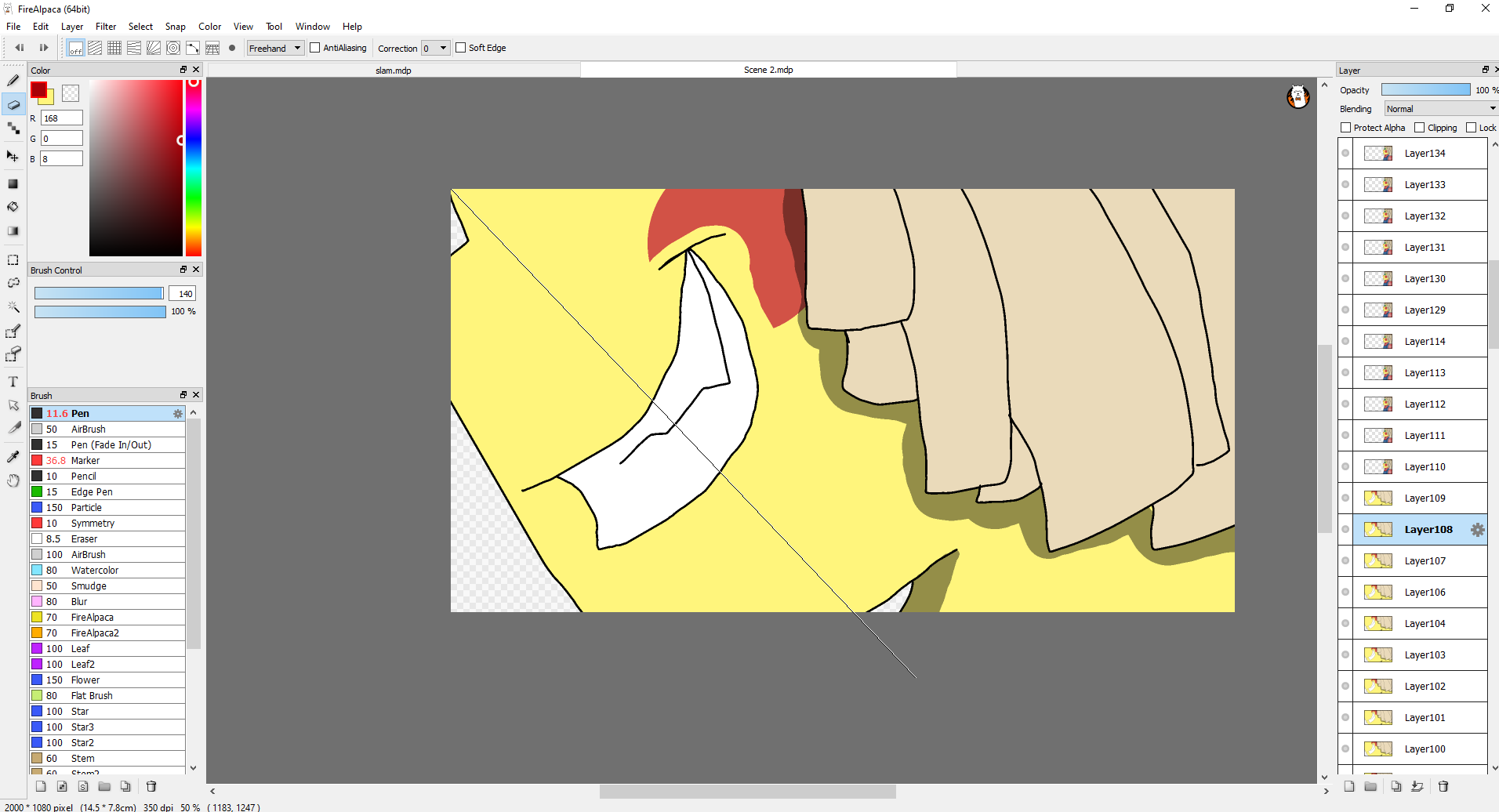Enable concentric circle snap
This screenshot has width=1499, height=812.
click(173, 48)
